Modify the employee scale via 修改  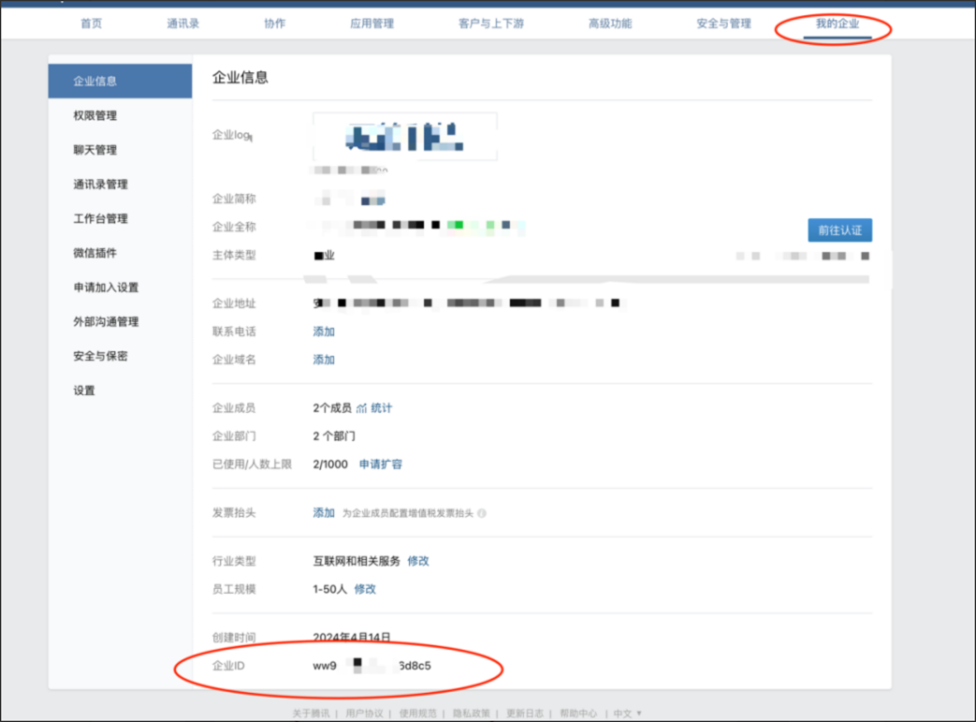[x=365, y=589]
